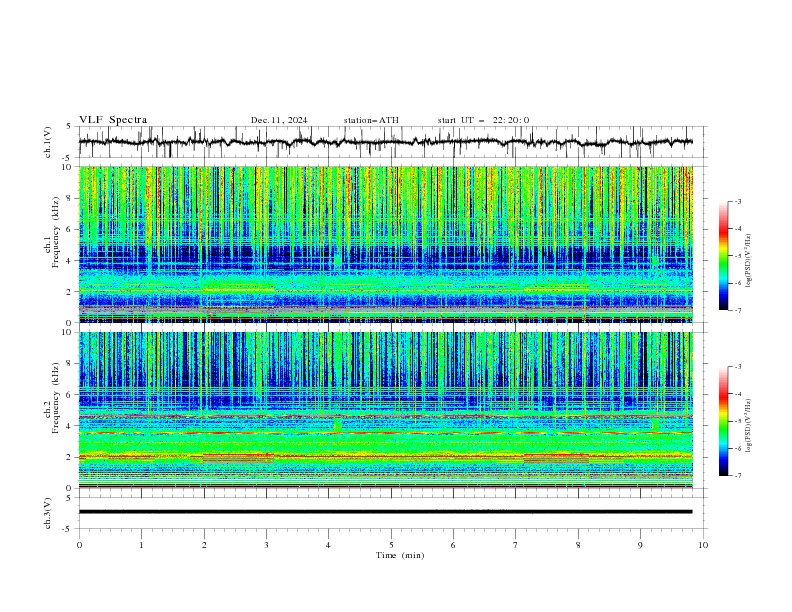The width and height of the screenshot is (792, 612).
Task: Click time axis tick label '3'
Action: [x=266, y=545]
